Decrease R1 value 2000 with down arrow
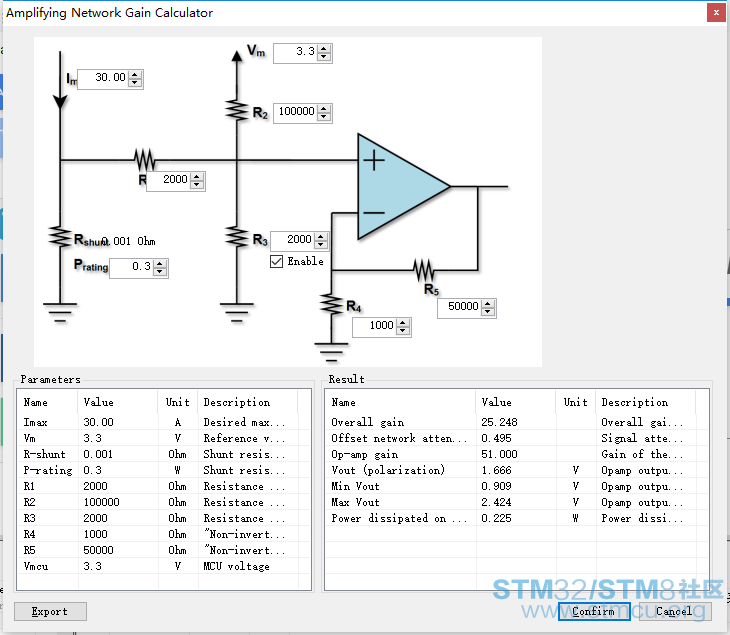The height and width of the screenshot is (635, 730). [196, 185]
